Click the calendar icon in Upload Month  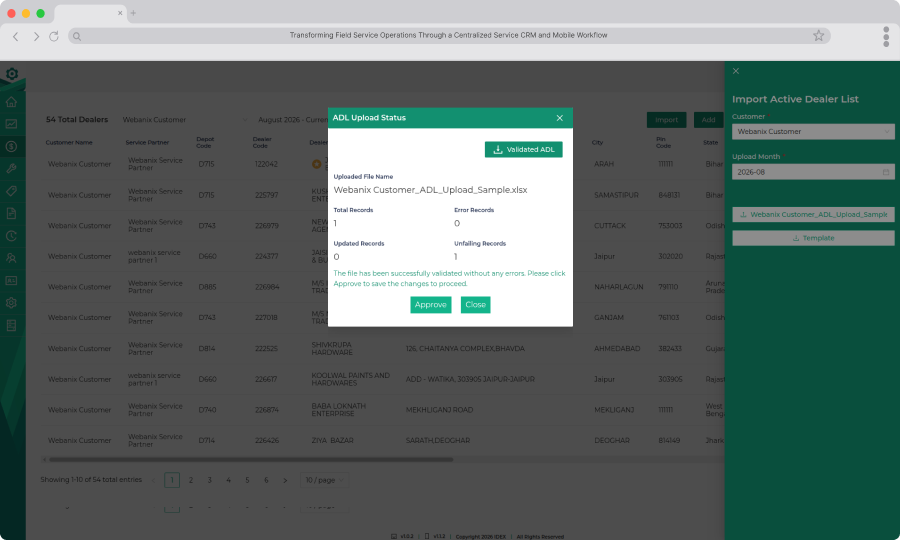pyautogui.click(x=886, y=172)
